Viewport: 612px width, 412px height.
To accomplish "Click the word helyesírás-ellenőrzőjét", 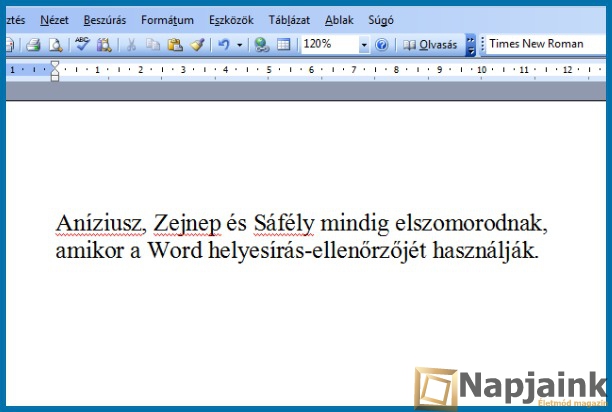I will (317, 252).
